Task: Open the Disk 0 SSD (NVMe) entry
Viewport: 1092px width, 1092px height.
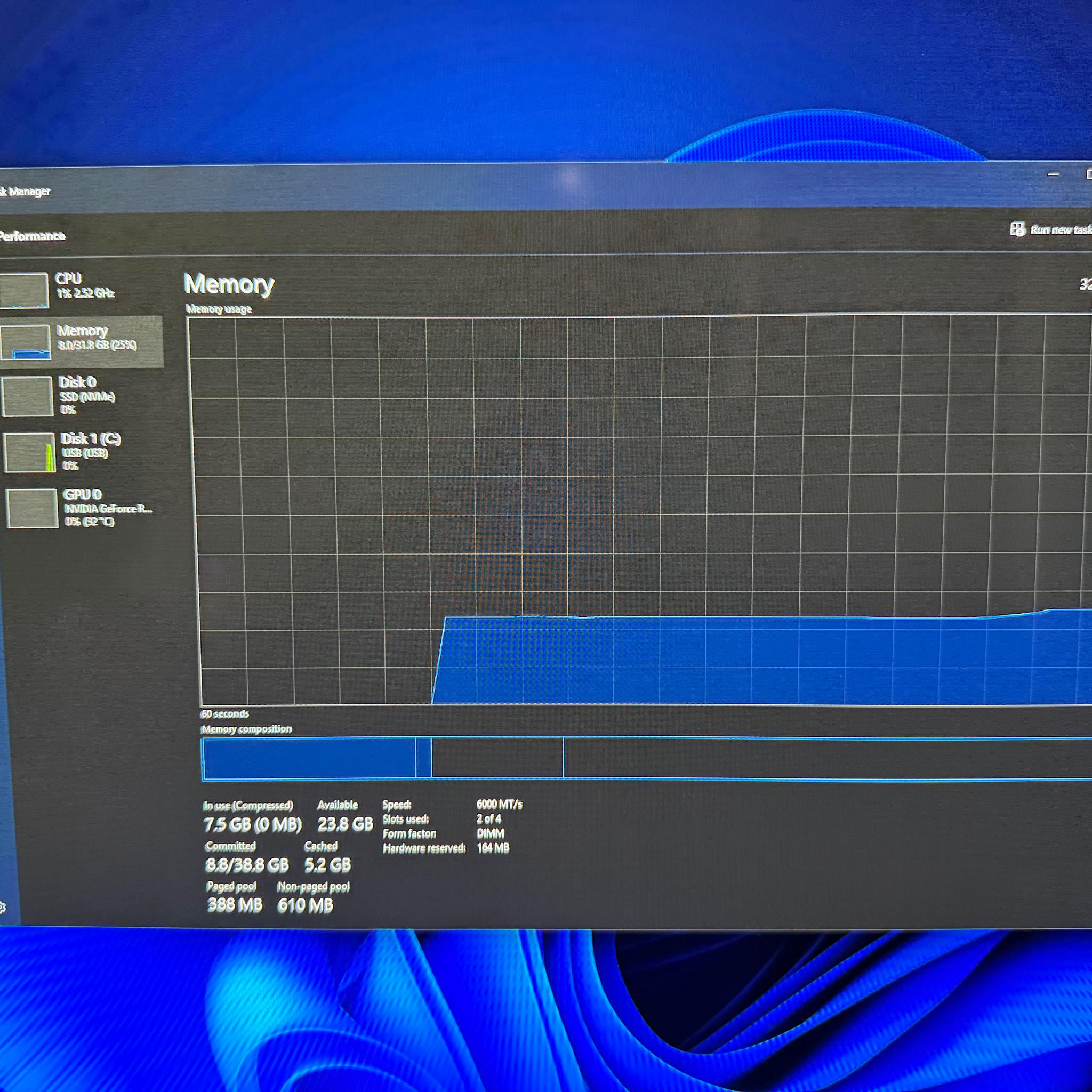Action: 82,396
